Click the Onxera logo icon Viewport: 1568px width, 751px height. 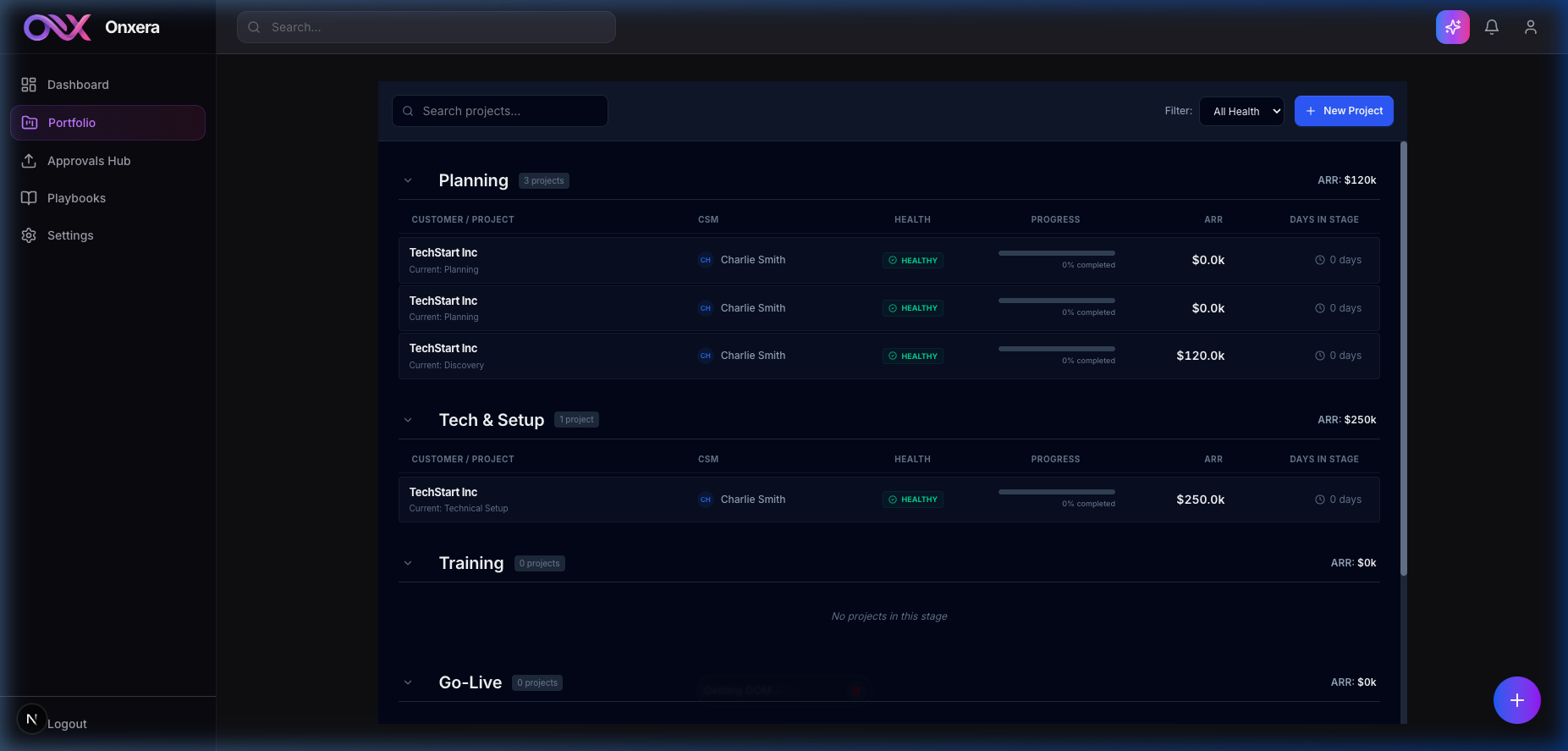(57, 27)
